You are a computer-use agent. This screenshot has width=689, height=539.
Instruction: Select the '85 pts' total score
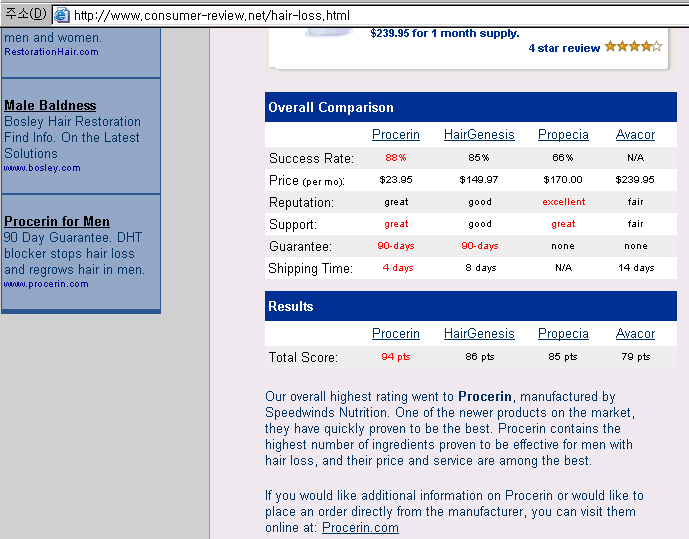563,357
